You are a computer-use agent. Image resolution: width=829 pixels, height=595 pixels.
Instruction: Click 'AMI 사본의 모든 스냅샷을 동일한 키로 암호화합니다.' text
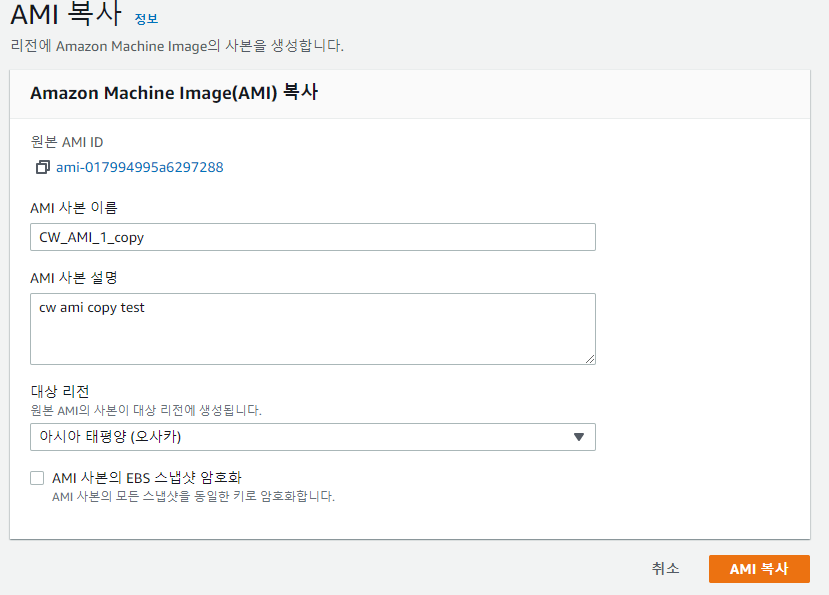194,496
